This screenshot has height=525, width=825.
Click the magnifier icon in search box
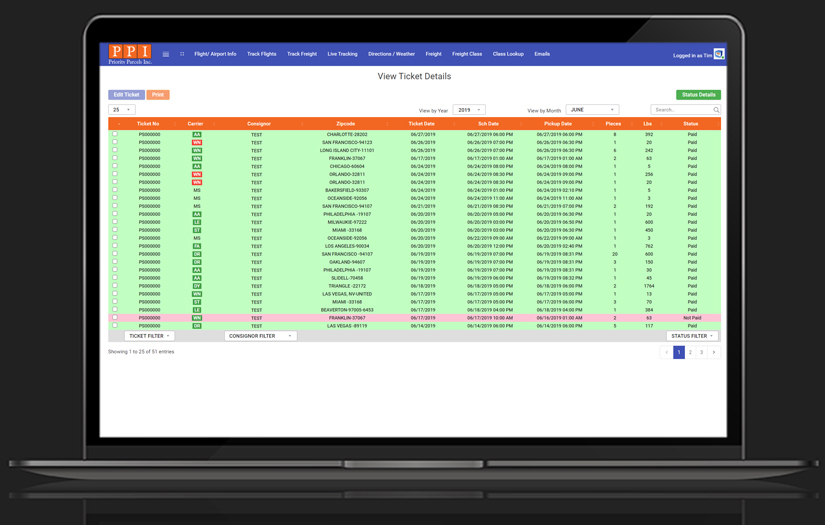[716, 110]
